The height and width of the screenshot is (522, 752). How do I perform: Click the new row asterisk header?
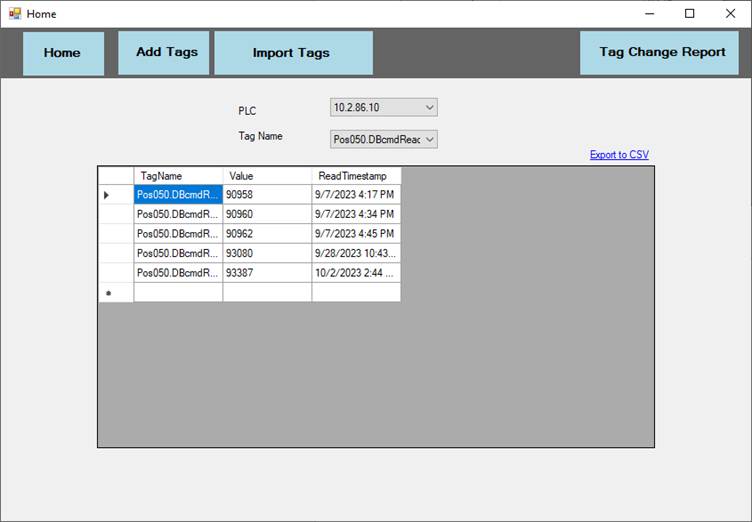pos(115,293)
